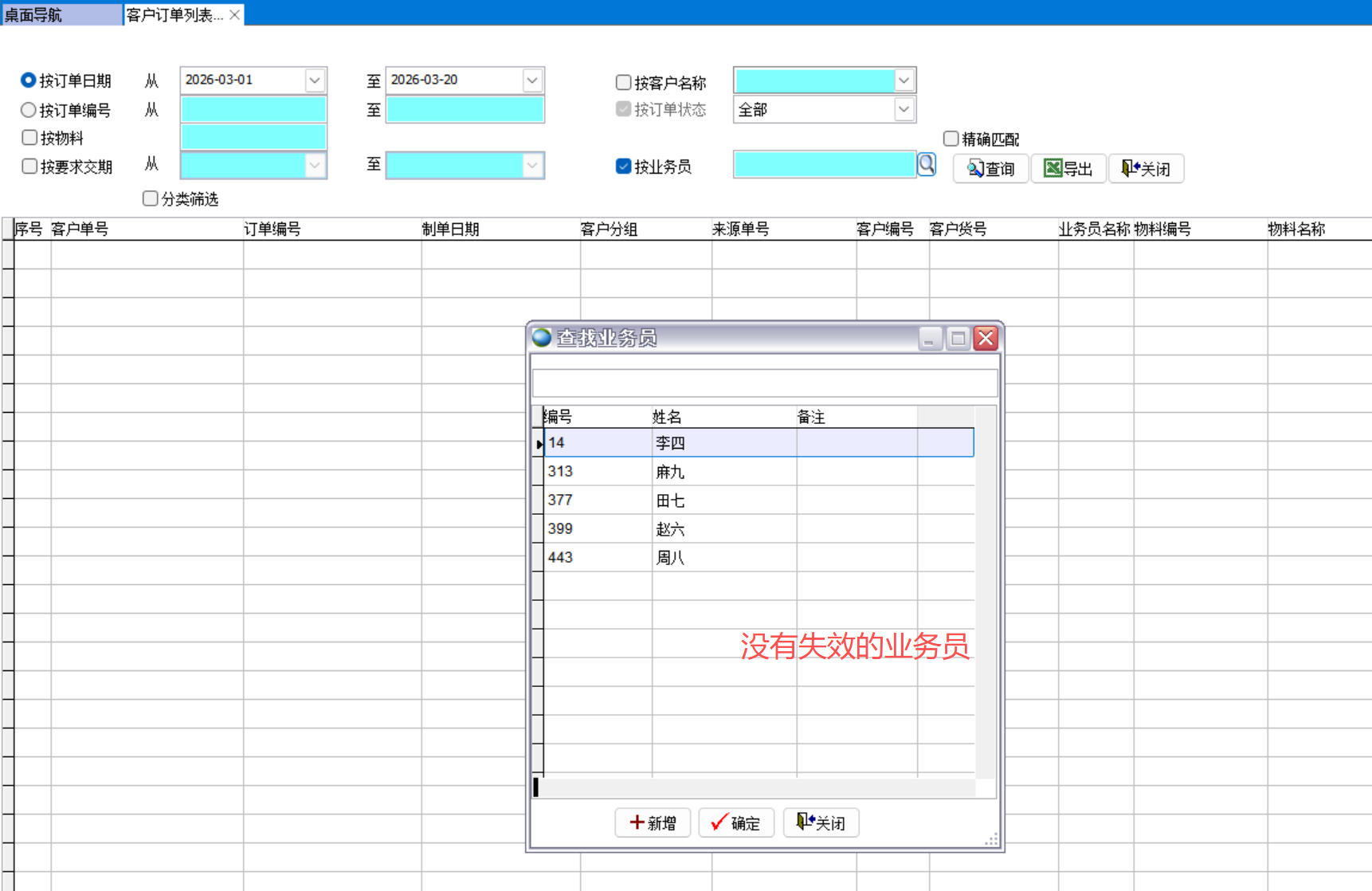Enable the 按物料 checkbox

pyautogui.click(x=29, y=138)
